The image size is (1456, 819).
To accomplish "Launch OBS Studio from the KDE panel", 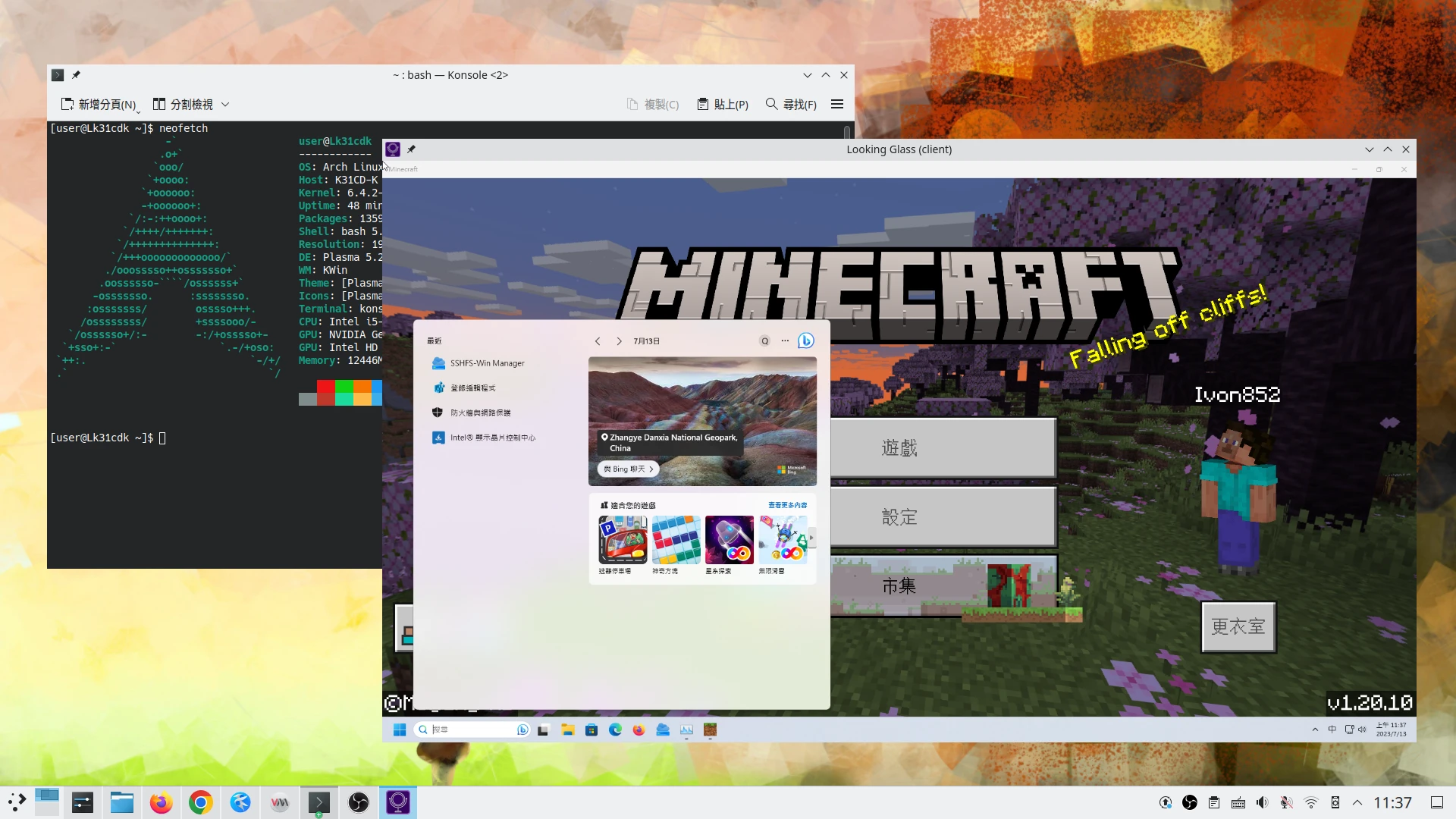I will coord(358,802).
